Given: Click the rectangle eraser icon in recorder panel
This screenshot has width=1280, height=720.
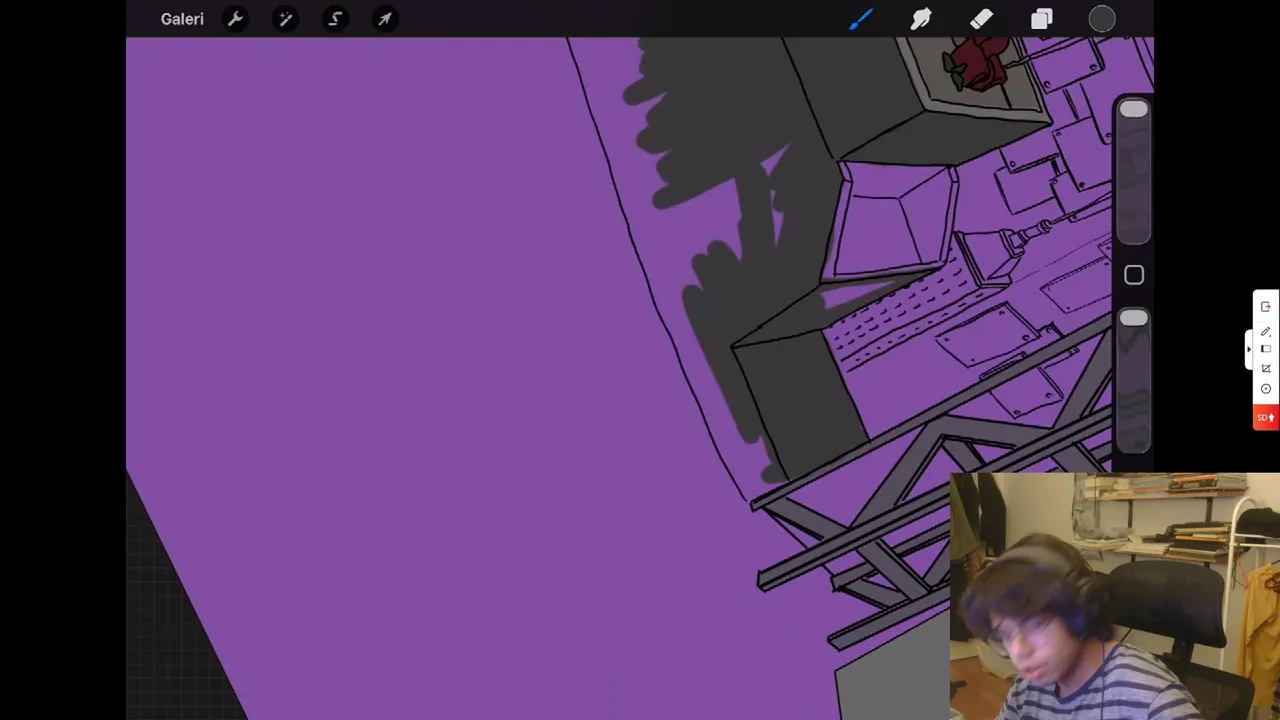Looking at the screenshot, I should [x=1266, y=349].
